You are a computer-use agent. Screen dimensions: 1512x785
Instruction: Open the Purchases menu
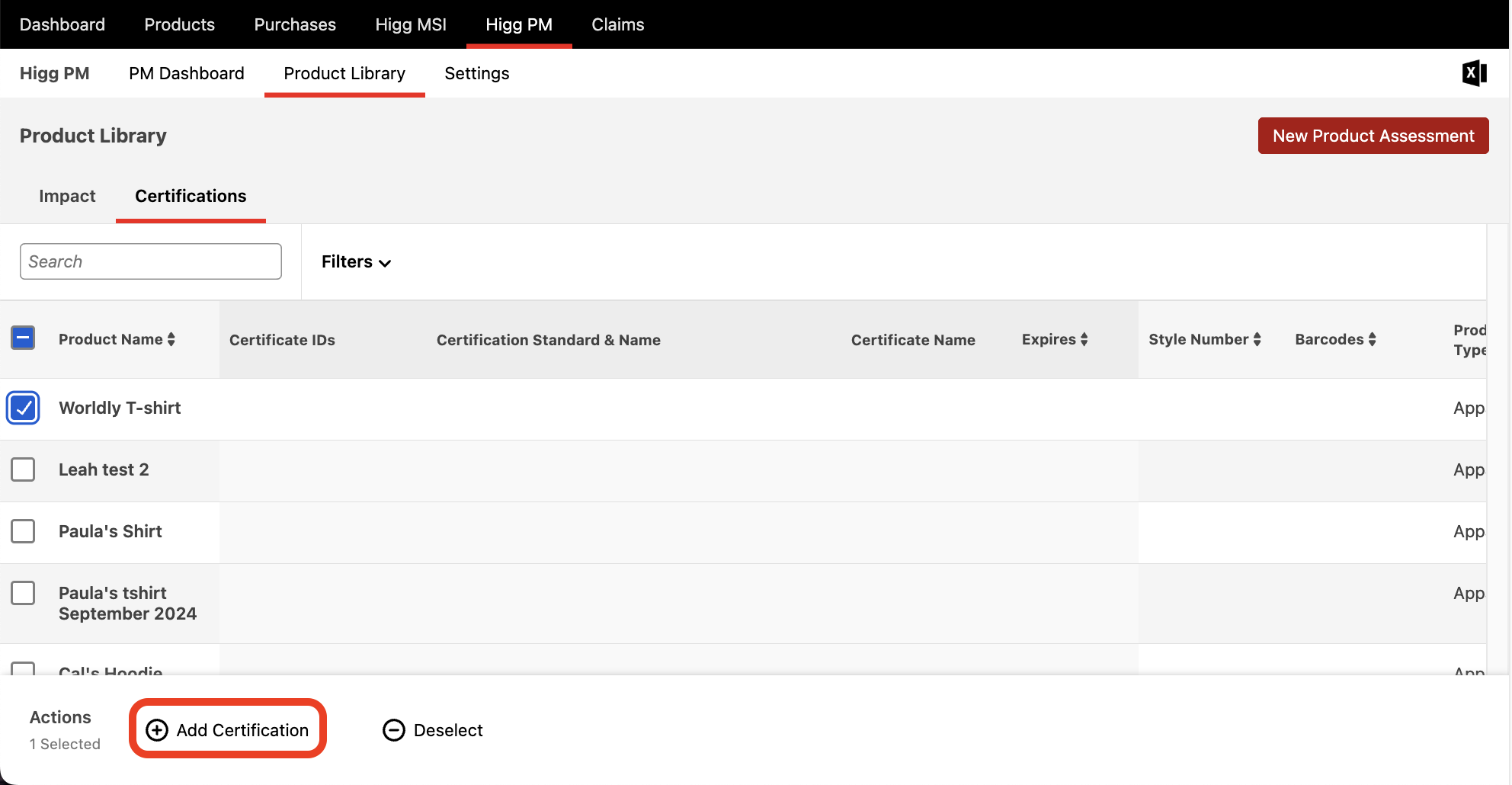click(x=295, y=24)
